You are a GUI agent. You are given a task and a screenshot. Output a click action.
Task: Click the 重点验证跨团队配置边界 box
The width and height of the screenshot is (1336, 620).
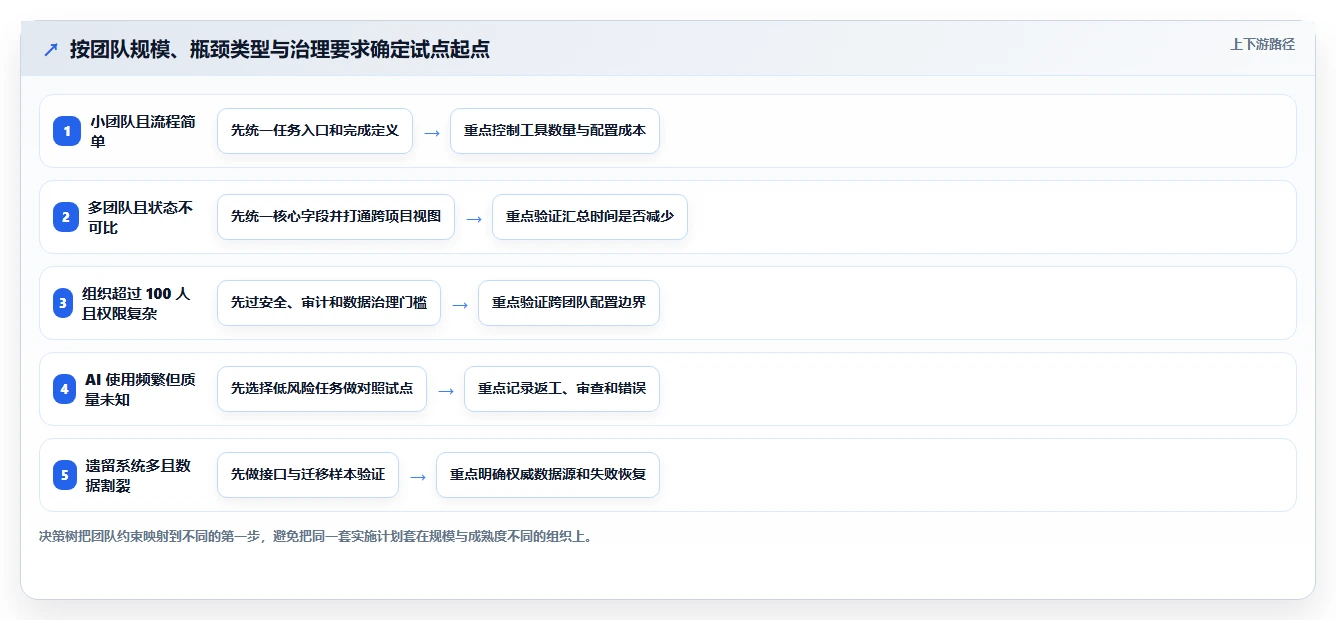569,303
